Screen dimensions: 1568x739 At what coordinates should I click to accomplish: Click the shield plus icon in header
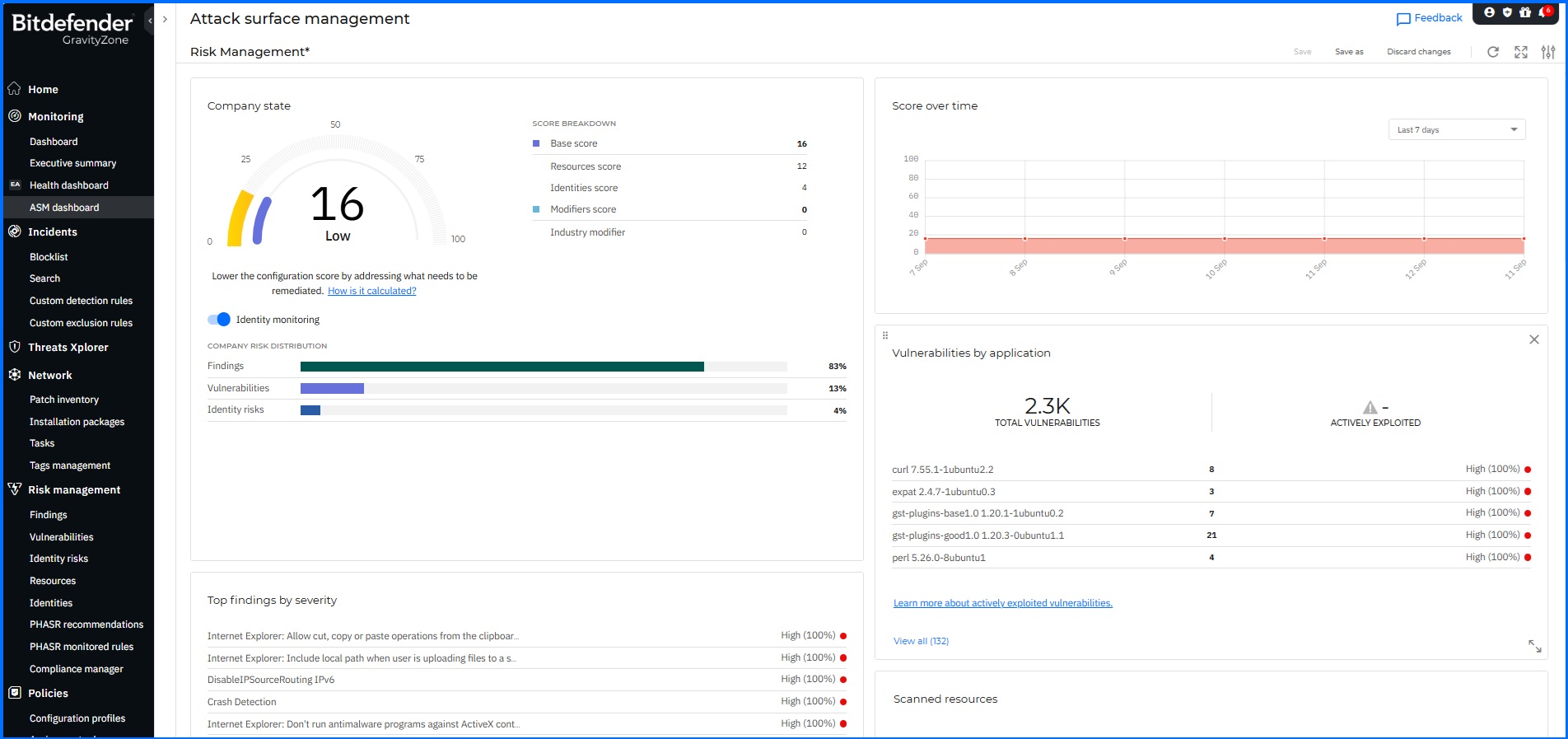coord(1507,12)
